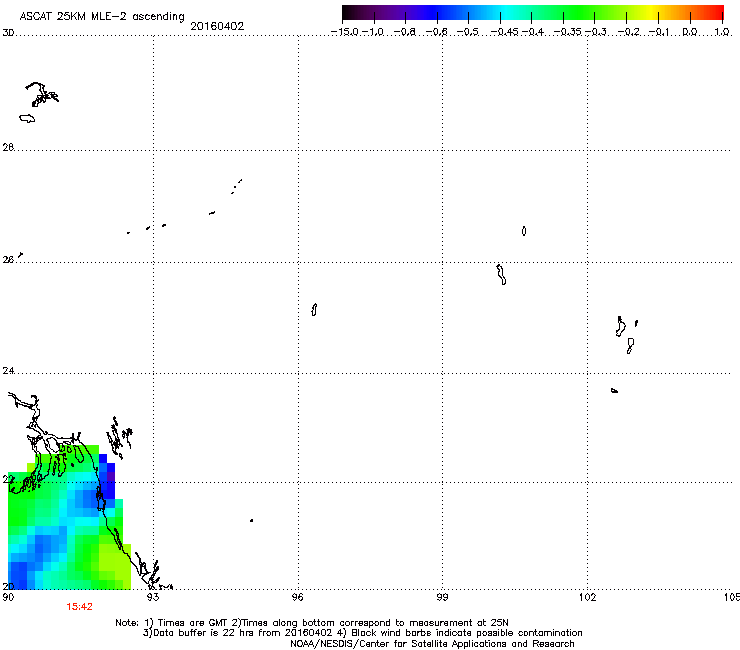Click the 96 longitude axis label
The height and width of the screenshot is (650, 740).
tap(297, 597)
